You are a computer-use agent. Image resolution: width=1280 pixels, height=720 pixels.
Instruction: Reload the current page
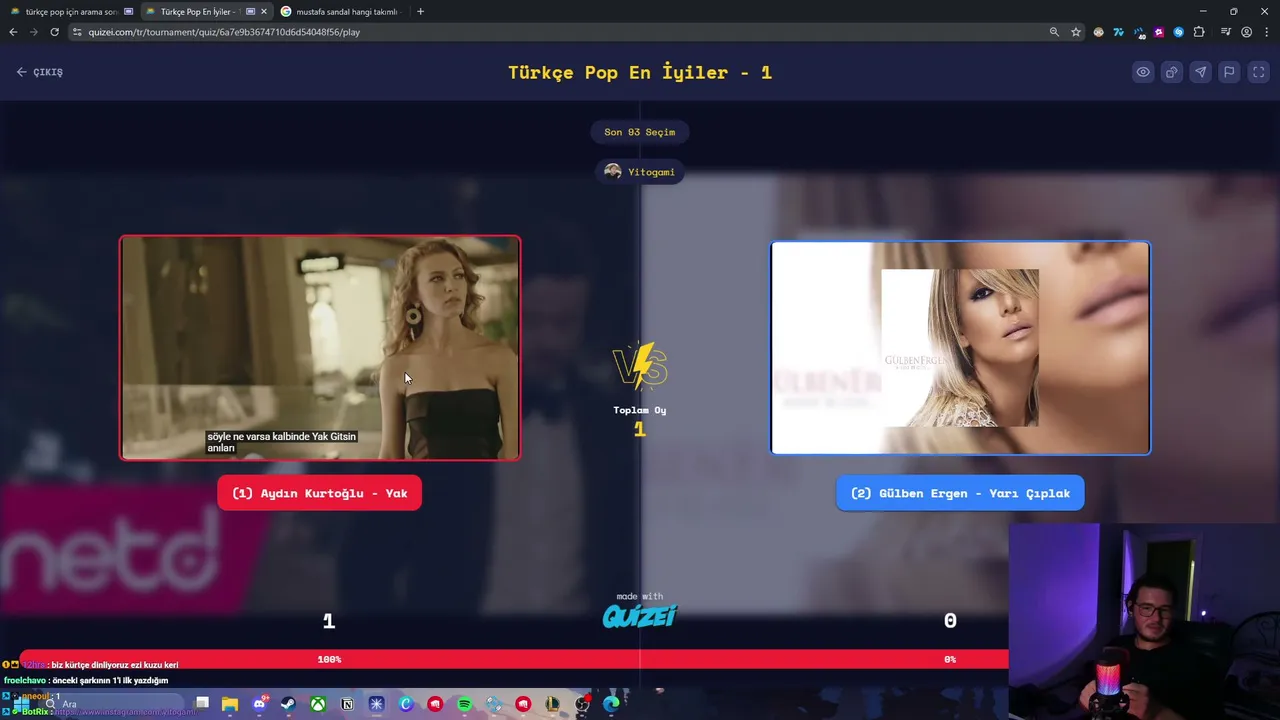tap(54, 32)
